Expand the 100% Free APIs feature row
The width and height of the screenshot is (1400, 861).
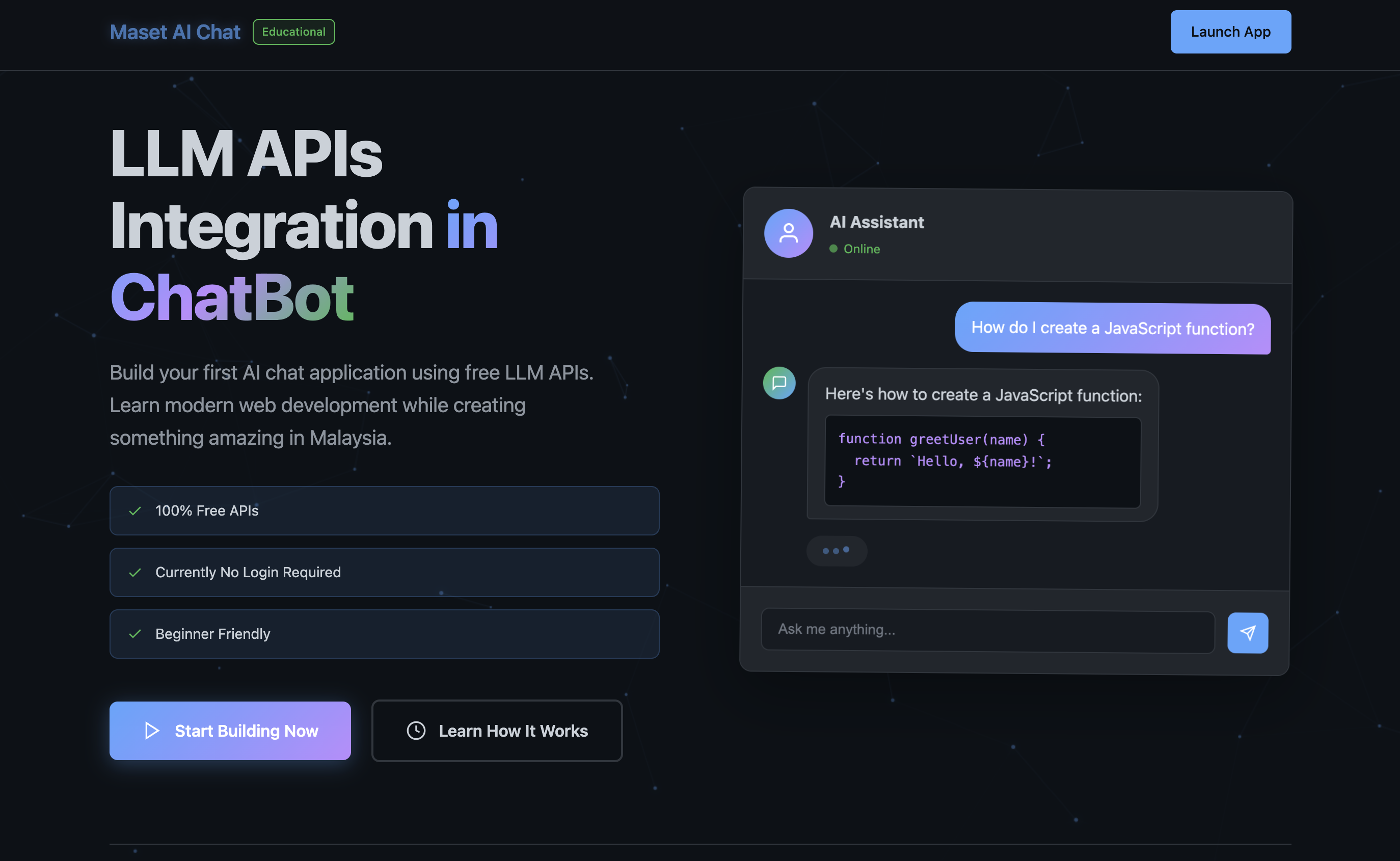tap(384, 511)
